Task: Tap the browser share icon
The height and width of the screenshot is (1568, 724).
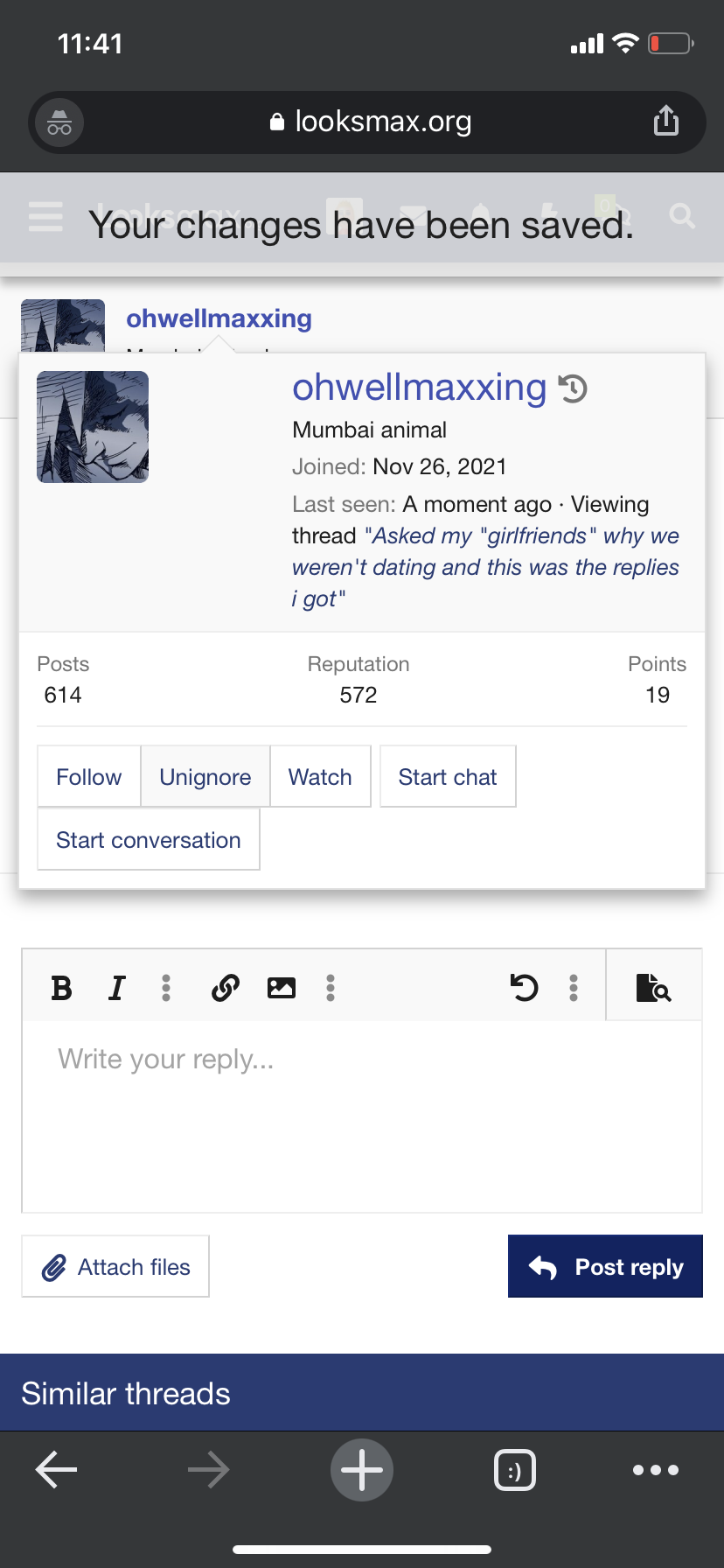Action: (x=666, y=121)
